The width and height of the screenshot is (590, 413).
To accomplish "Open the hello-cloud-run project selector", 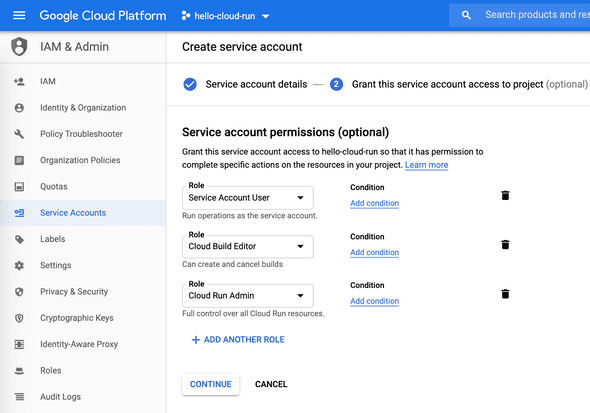I will [x=225, y=16].
